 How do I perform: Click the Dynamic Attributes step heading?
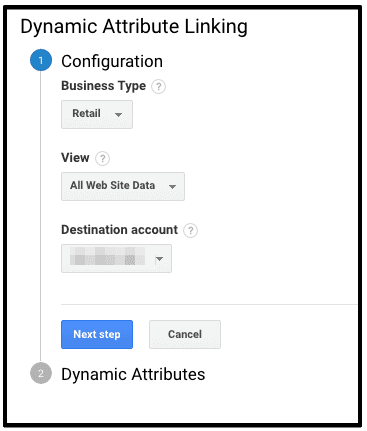(x=133, y=374)
